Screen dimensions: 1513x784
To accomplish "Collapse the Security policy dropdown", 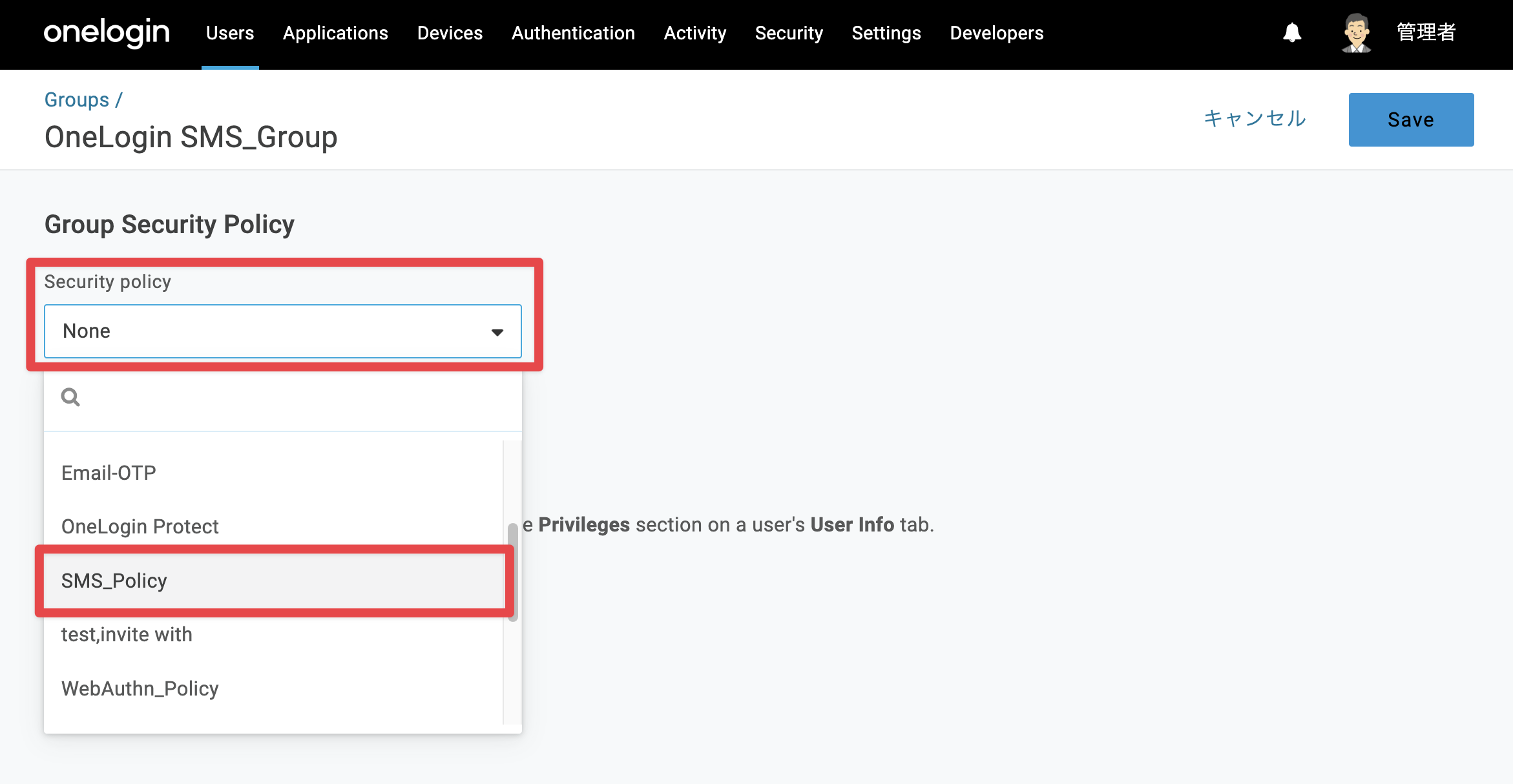I will point(283,331).
